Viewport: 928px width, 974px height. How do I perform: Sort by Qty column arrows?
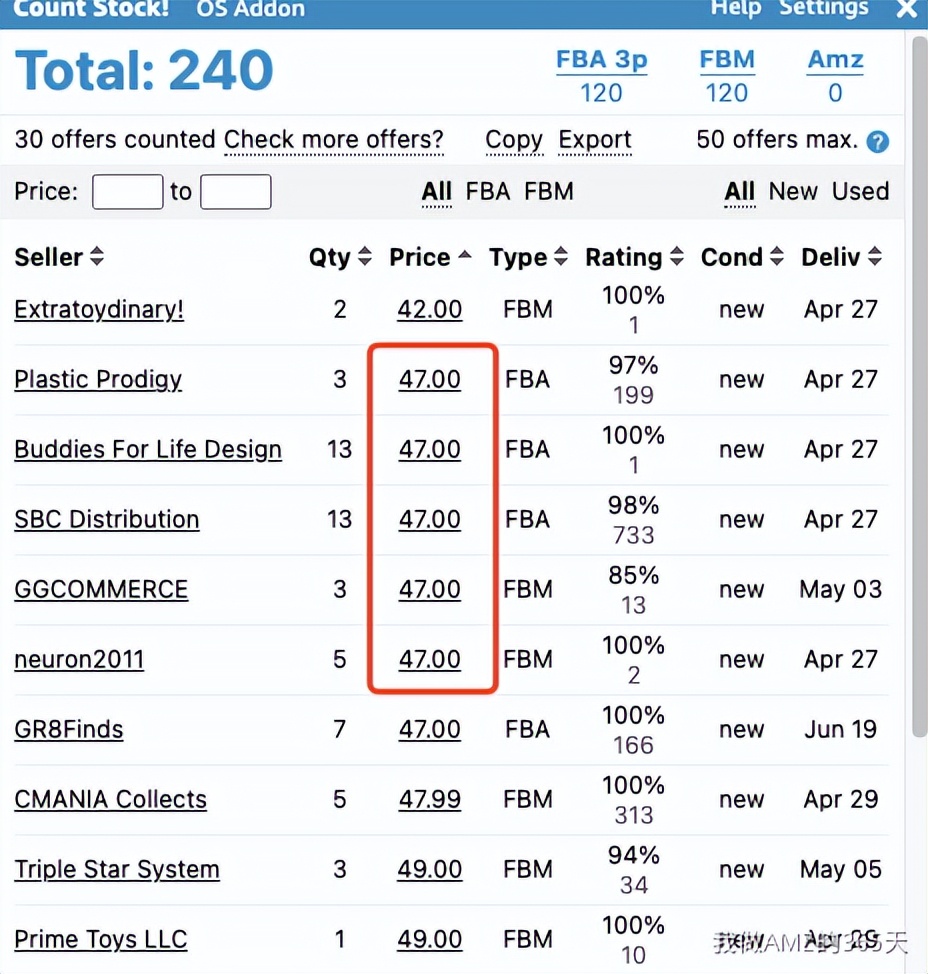[365, 257]
